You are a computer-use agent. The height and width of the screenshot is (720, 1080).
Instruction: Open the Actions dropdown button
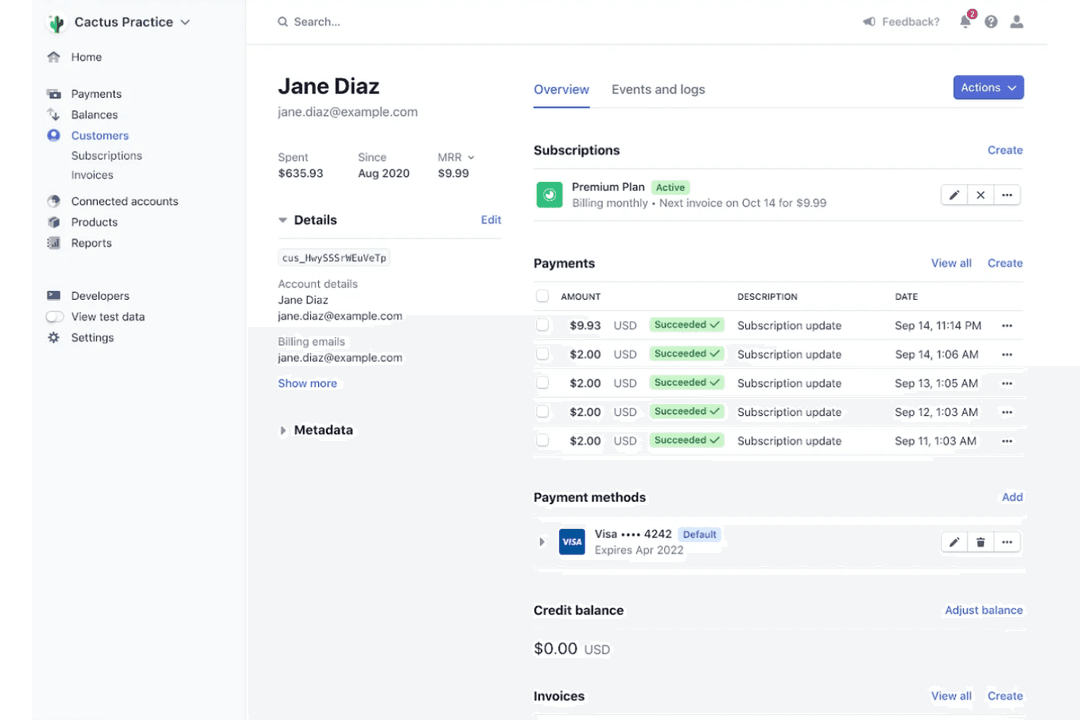pyautogui.click(x=988, y=88)
